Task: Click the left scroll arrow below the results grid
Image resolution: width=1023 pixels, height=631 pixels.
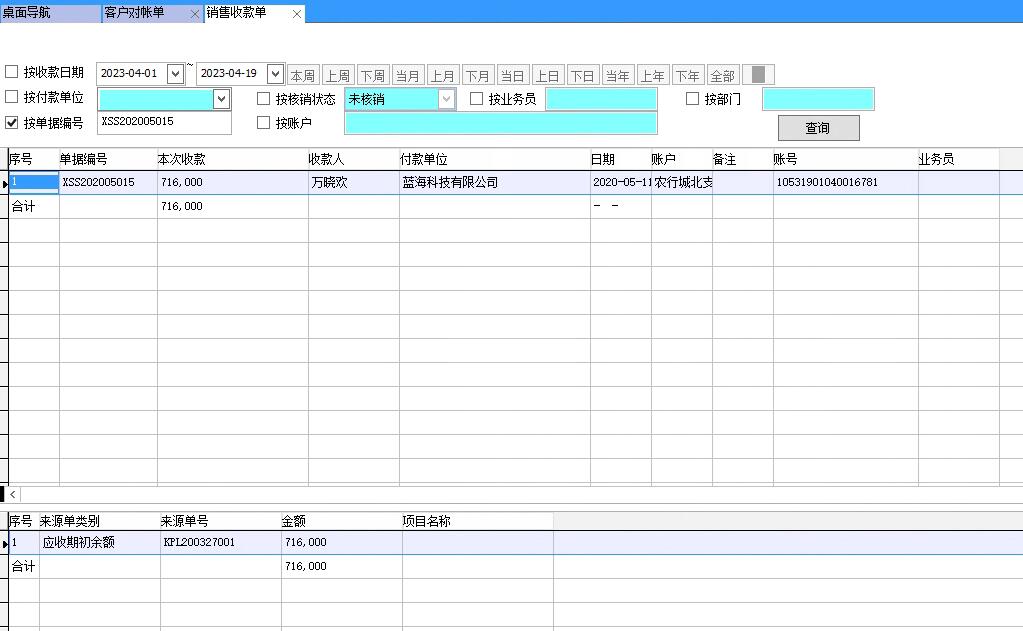Action: (13, 494)
